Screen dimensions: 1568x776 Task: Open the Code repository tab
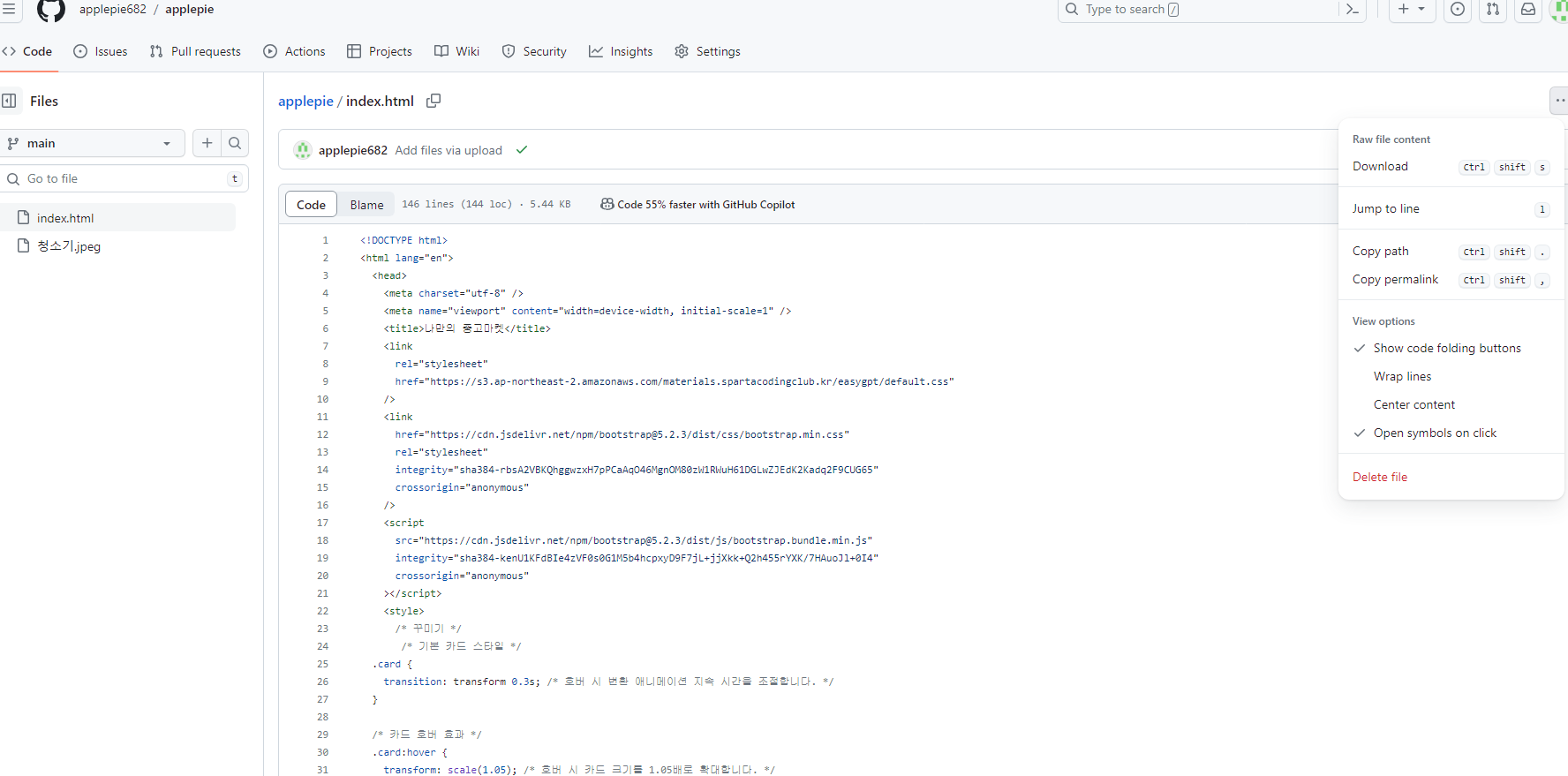(27, 51)
